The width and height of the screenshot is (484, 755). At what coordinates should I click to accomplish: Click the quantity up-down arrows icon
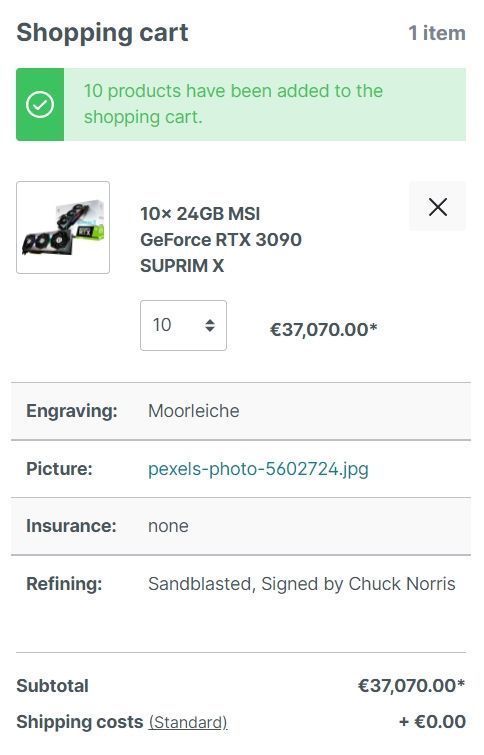pyautogui.click(x=209, y=325)
